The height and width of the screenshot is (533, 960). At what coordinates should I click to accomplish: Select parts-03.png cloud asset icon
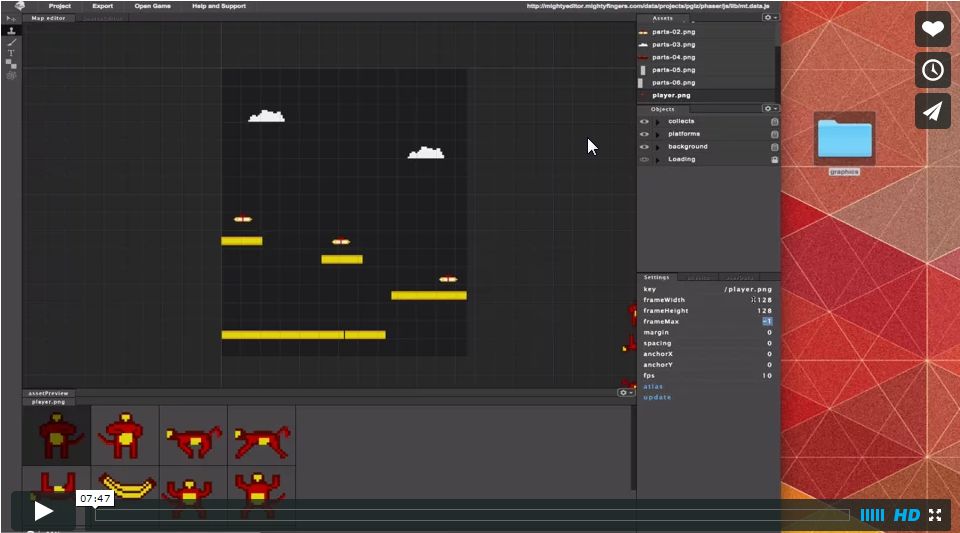tap(643, 45)
